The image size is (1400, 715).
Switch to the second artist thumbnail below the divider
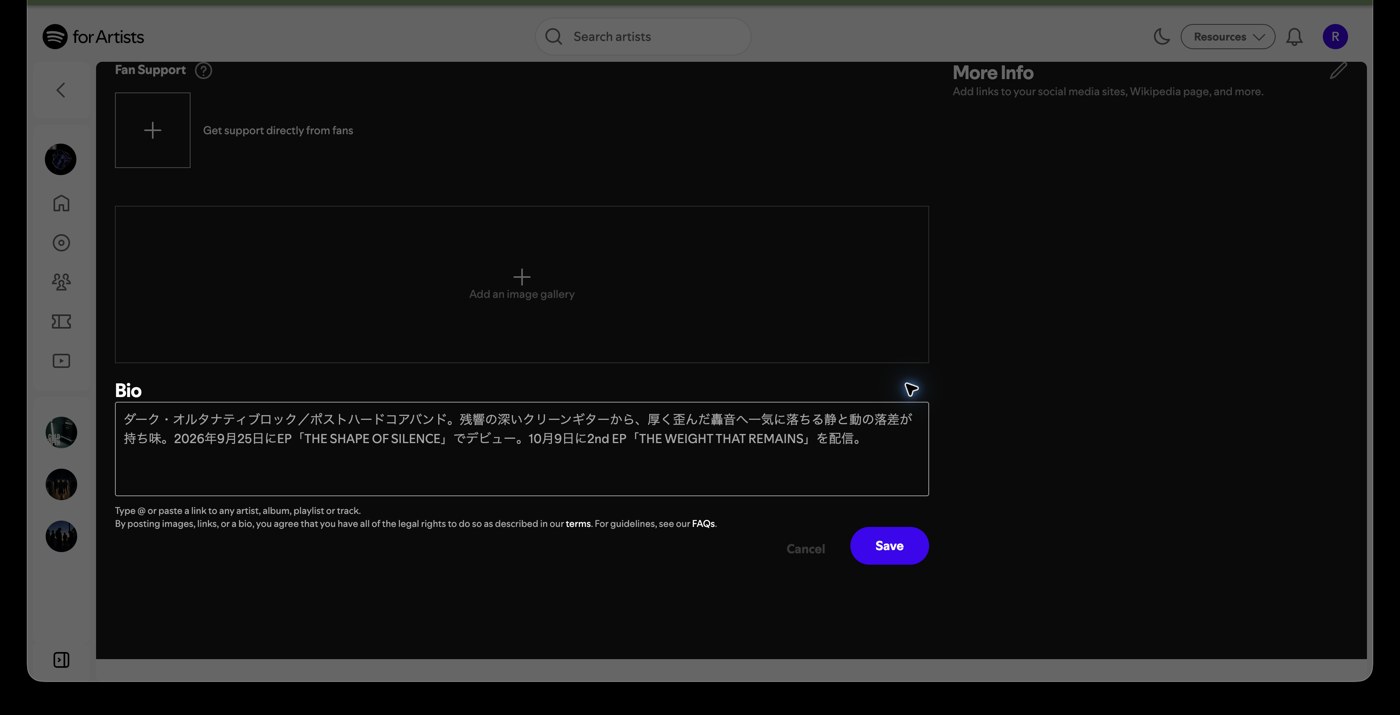[61, 432]
